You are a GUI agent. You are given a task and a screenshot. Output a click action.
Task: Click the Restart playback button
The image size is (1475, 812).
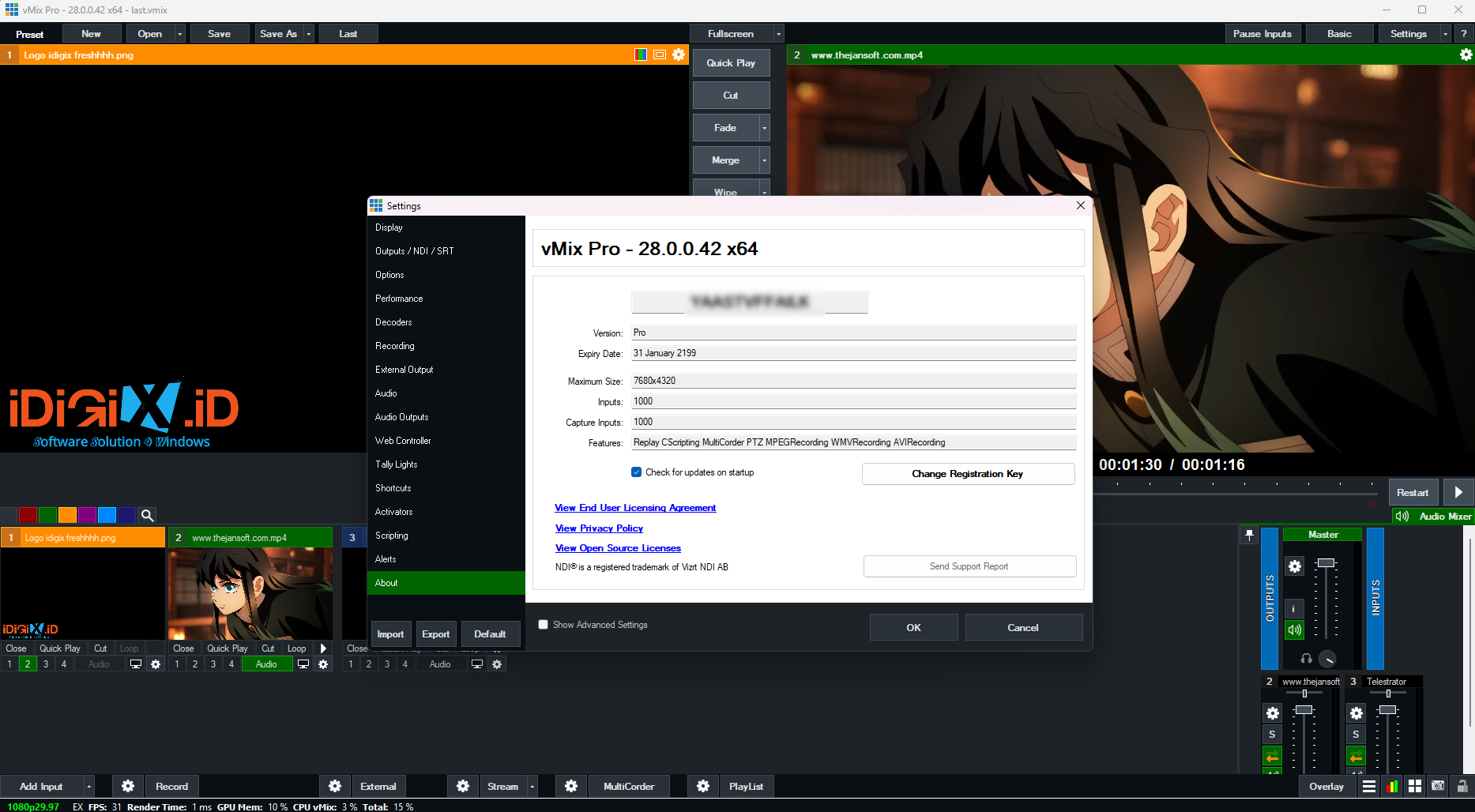pos(1413,492)
